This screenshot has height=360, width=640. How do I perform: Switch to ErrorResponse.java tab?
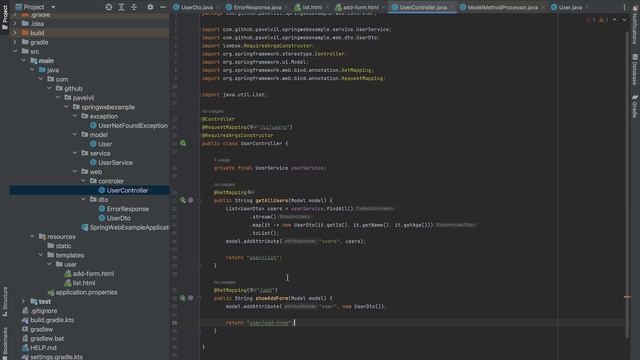tap(257, 7)
